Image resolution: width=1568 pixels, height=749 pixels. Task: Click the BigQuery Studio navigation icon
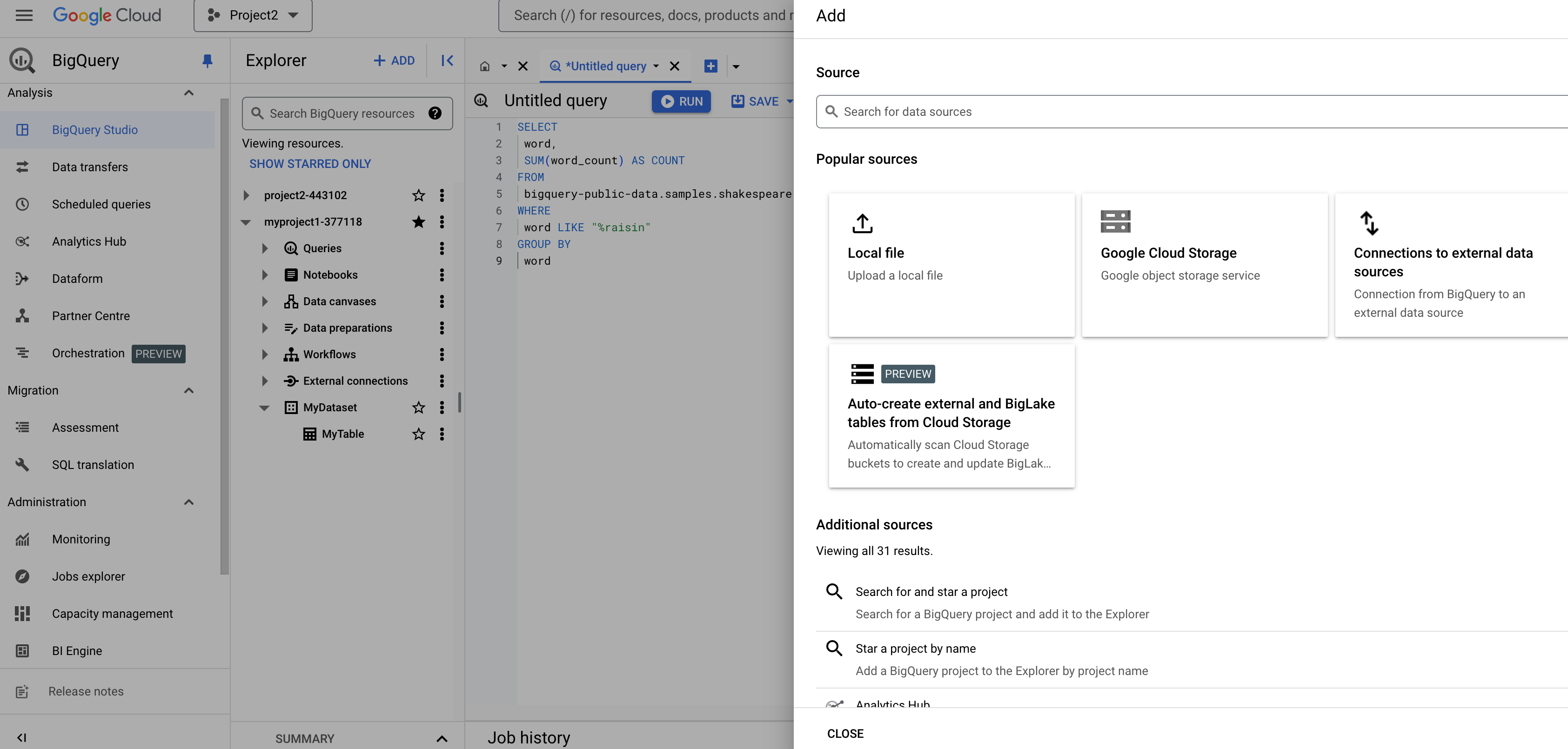pyautogui.click(x=22, y=129)
